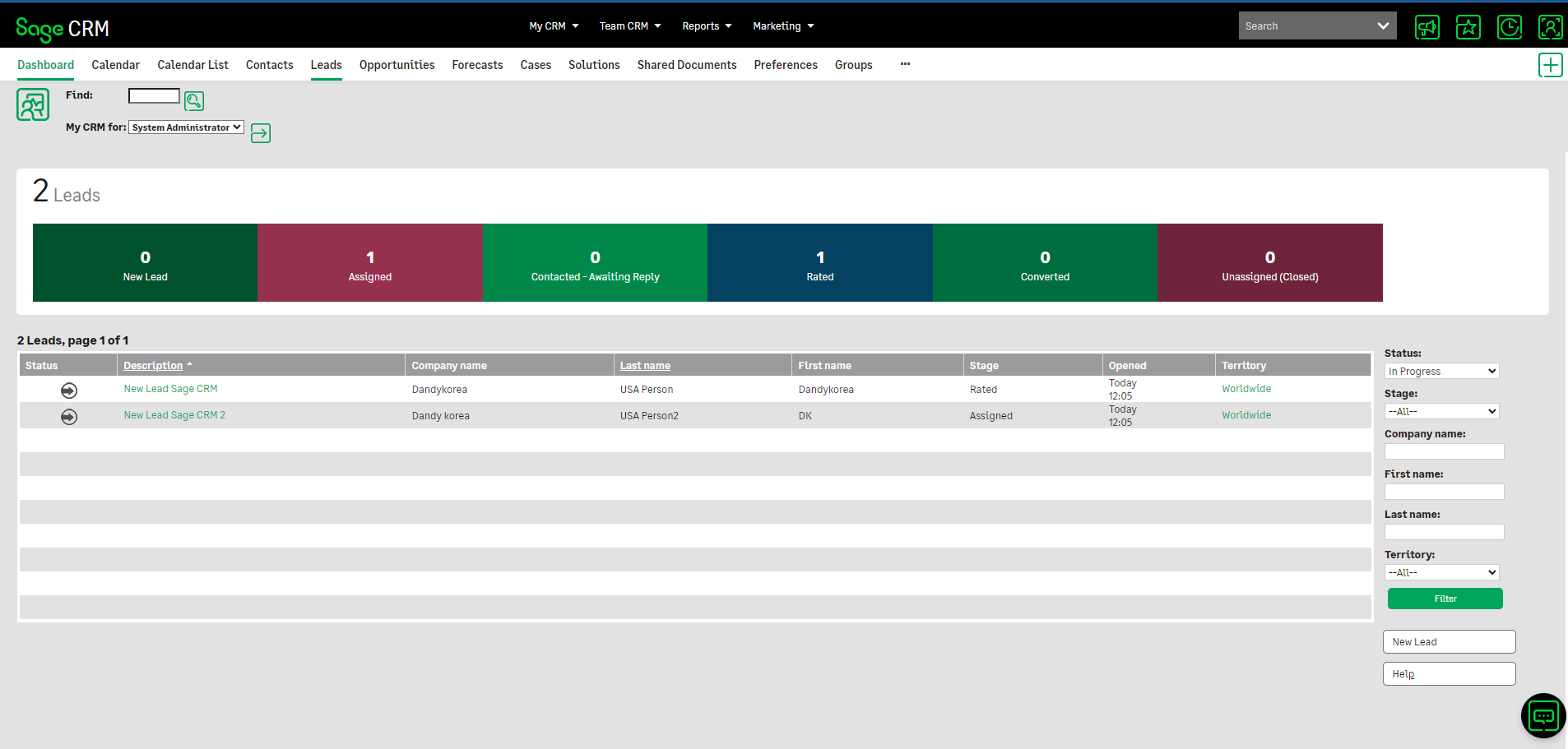
Task: Click the green arrow go icon
Action: click(261, 133)
